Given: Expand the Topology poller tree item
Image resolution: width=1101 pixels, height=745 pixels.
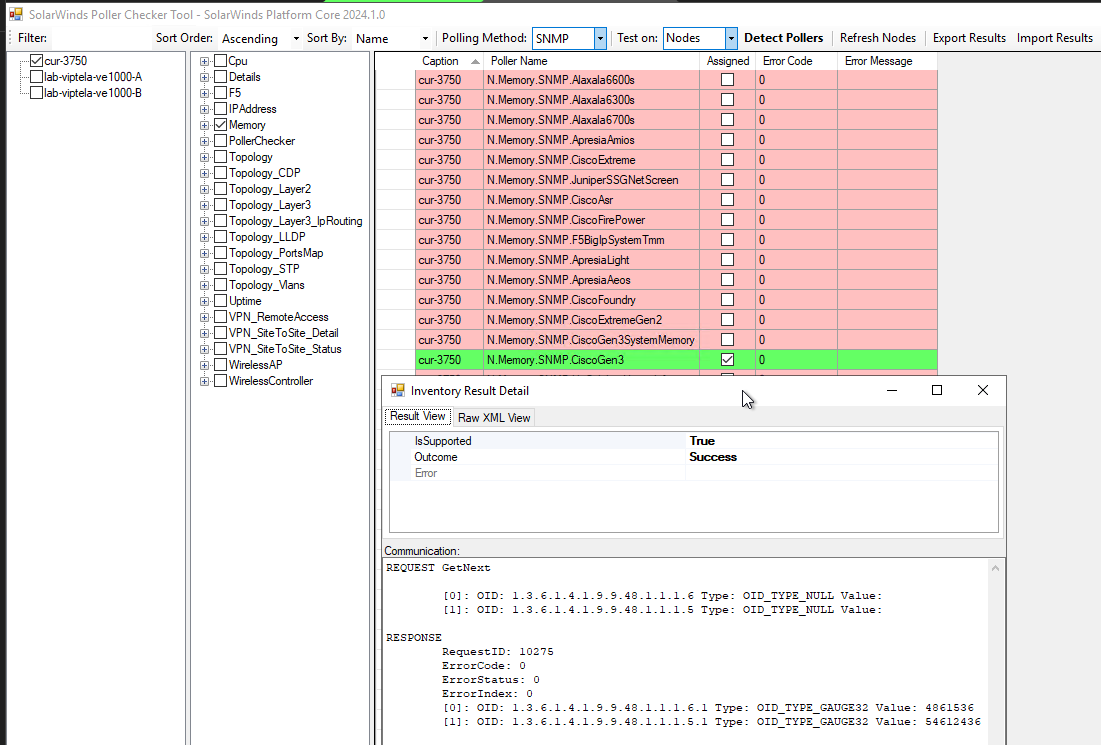Looking at the screenshot, I should (x=204, y=156).
